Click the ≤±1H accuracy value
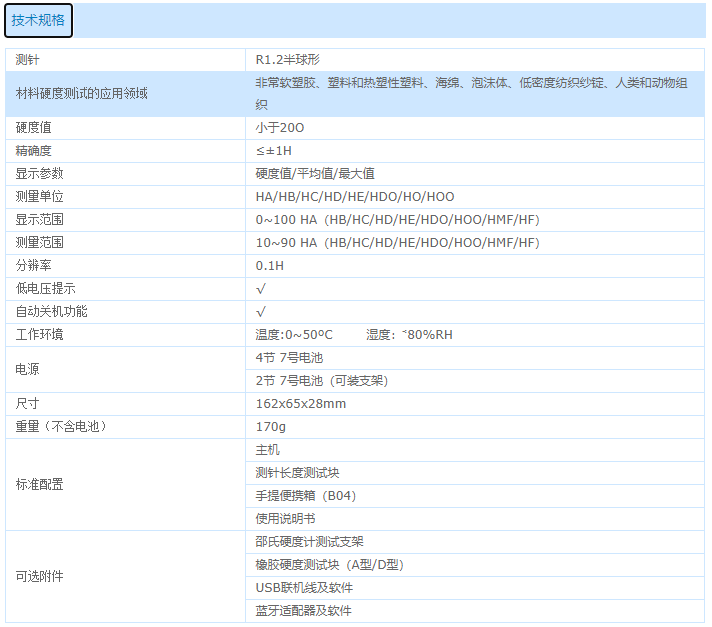Screen dimensions: 712x627 click(274, 151)
